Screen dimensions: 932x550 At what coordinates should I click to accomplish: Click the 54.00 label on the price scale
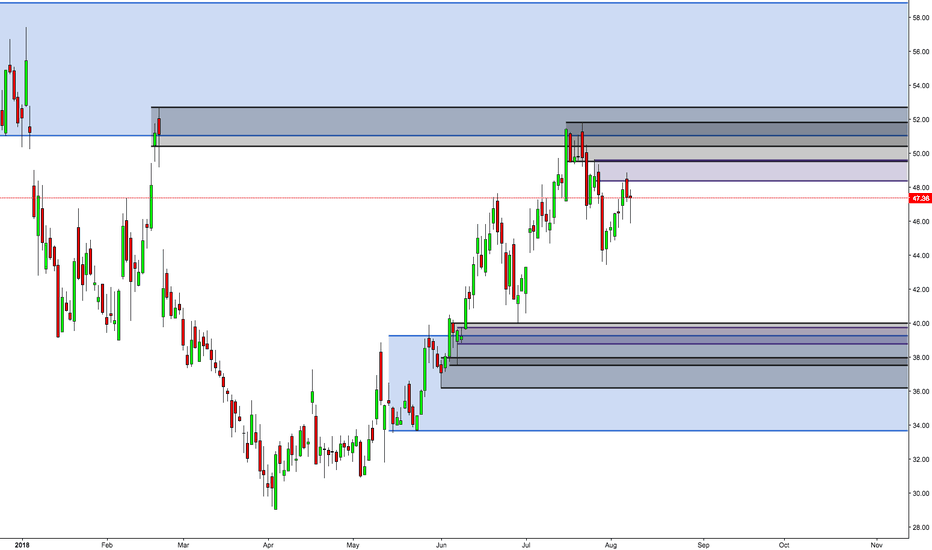tap(921, 86)
